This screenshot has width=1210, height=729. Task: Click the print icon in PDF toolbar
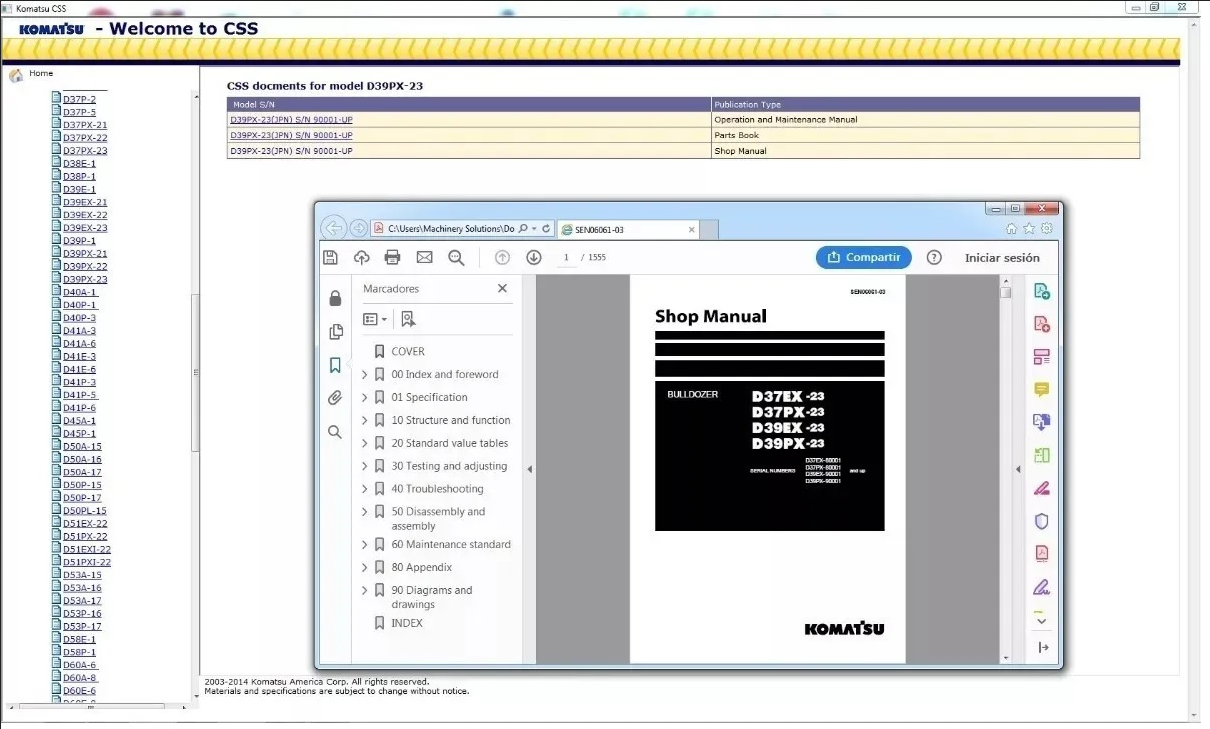392,258
